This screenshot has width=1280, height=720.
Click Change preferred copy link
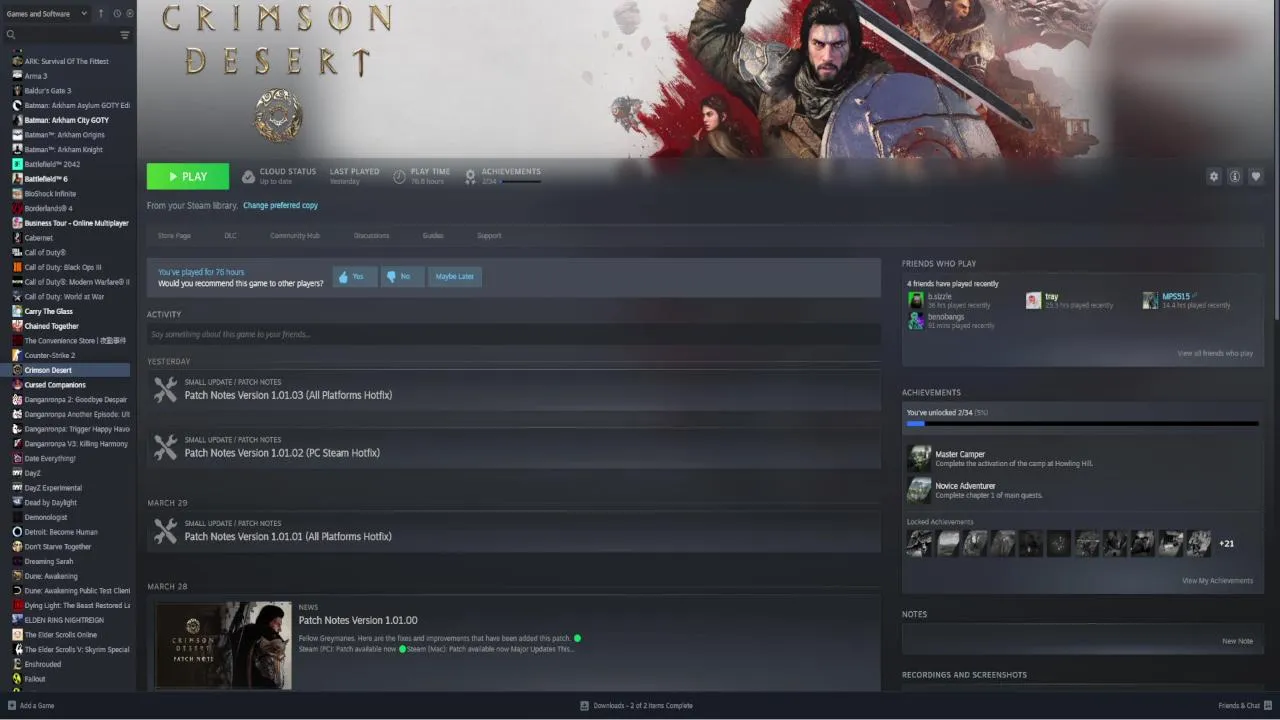pos(280,205)
